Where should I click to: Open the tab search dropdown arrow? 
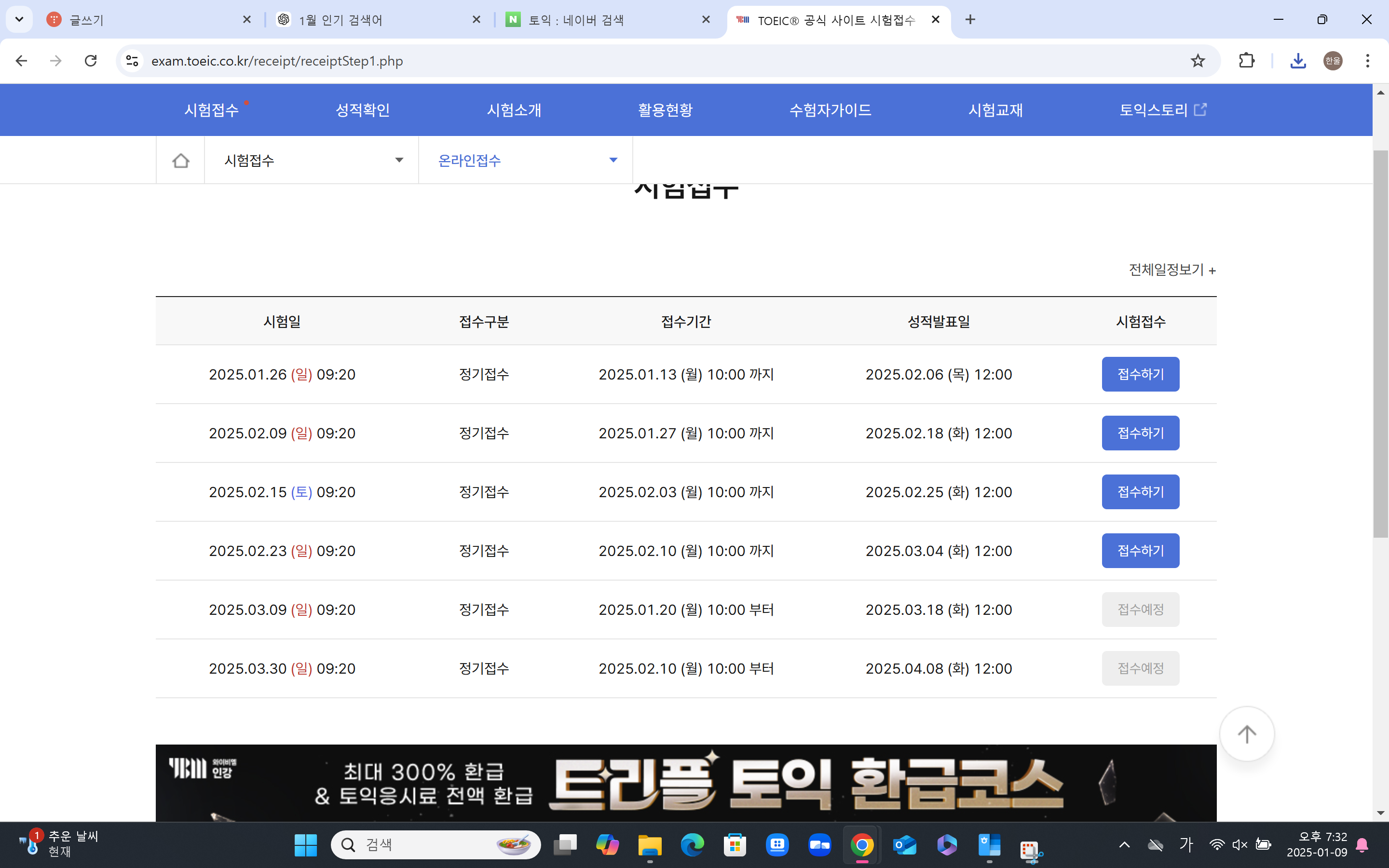point(19,19)
